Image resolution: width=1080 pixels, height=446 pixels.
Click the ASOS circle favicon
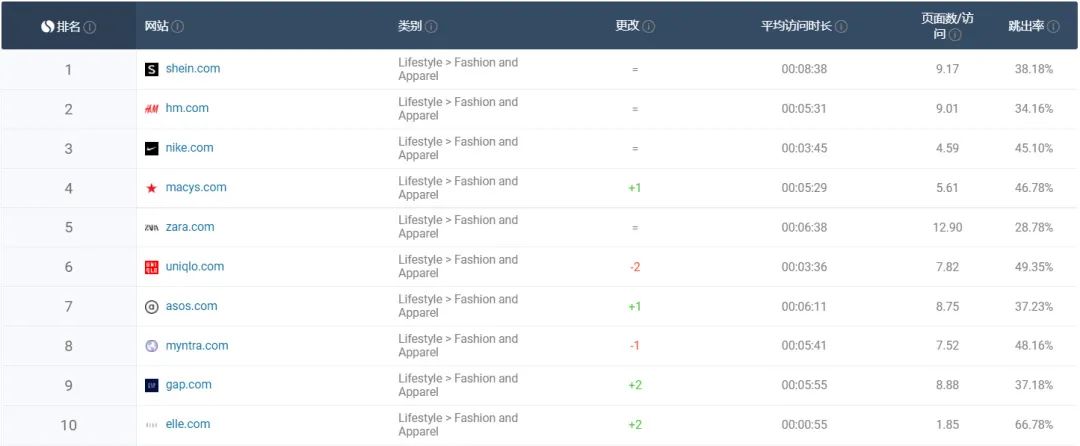(x=152, y=307)
